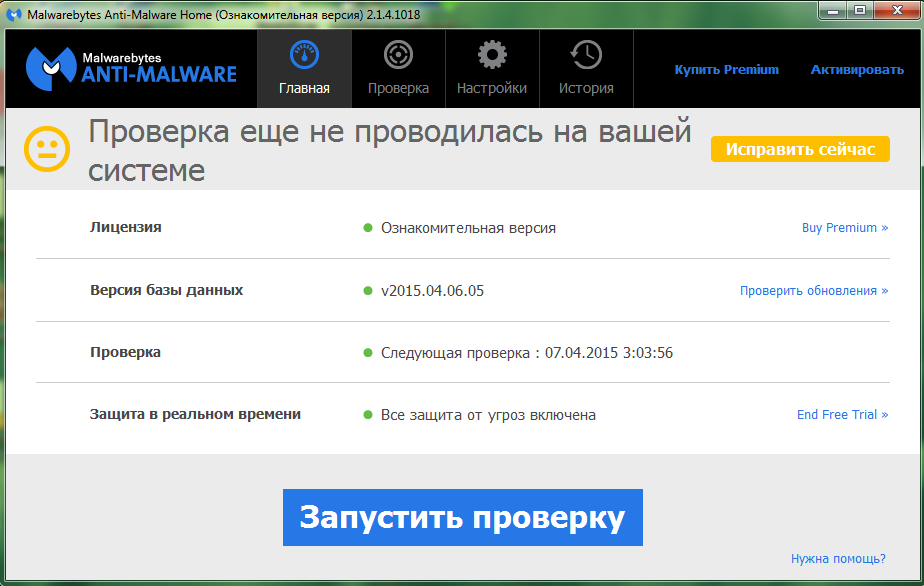
Task: Follow the Buy Premium » link
Action: [845, 228]
